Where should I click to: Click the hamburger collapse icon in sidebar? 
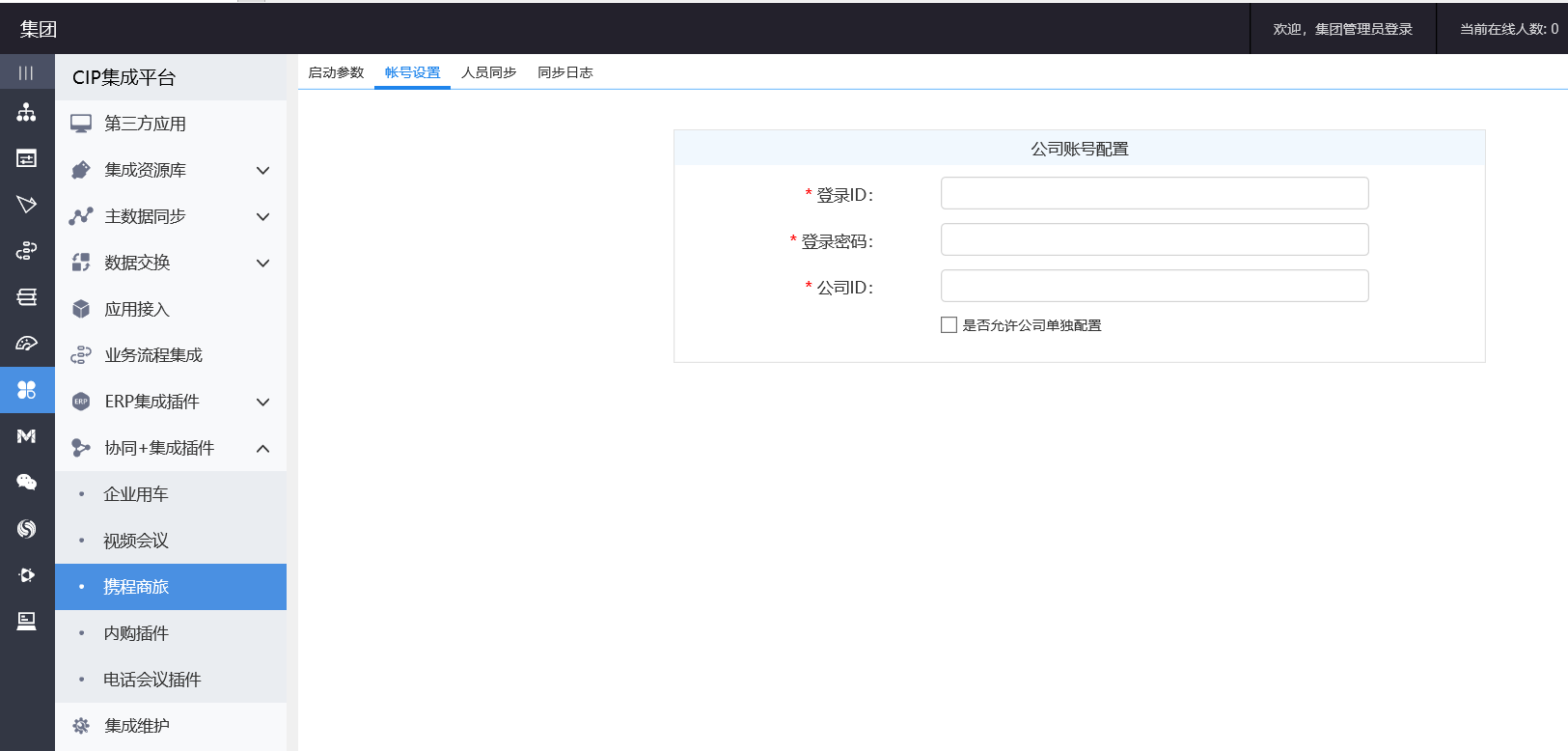(x=26, y=72)
